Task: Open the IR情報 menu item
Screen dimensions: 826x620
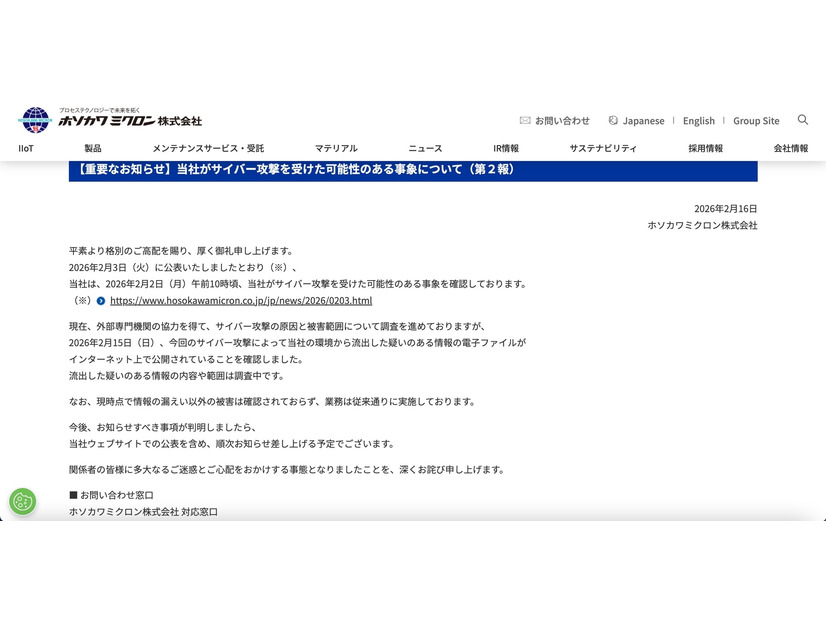Action: [505, 148]
